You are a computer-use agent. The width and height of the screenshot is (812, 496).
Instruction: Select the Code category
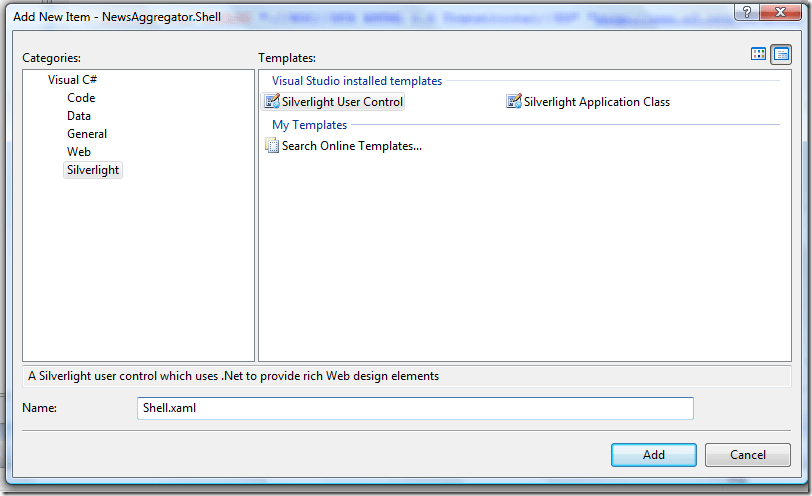click(x=81, y=98)
